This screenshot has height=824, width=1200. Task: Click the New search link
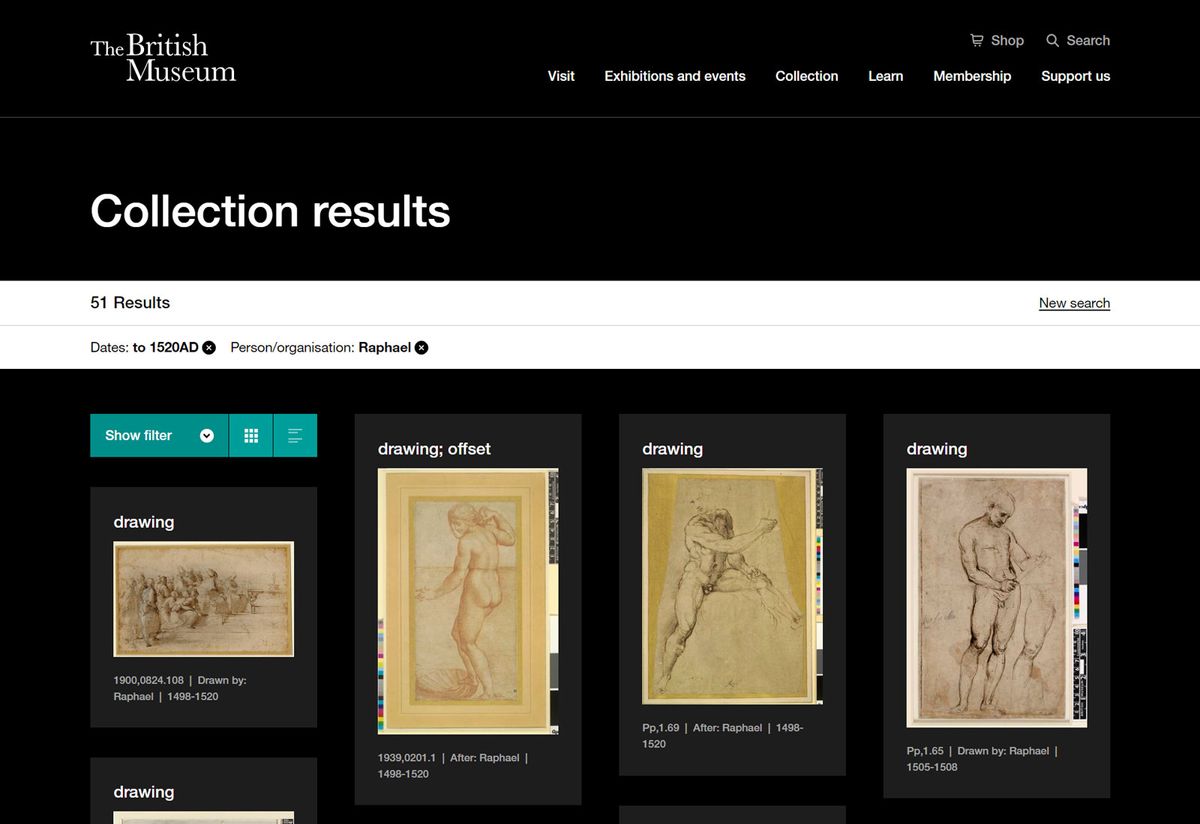point(1074,303)
